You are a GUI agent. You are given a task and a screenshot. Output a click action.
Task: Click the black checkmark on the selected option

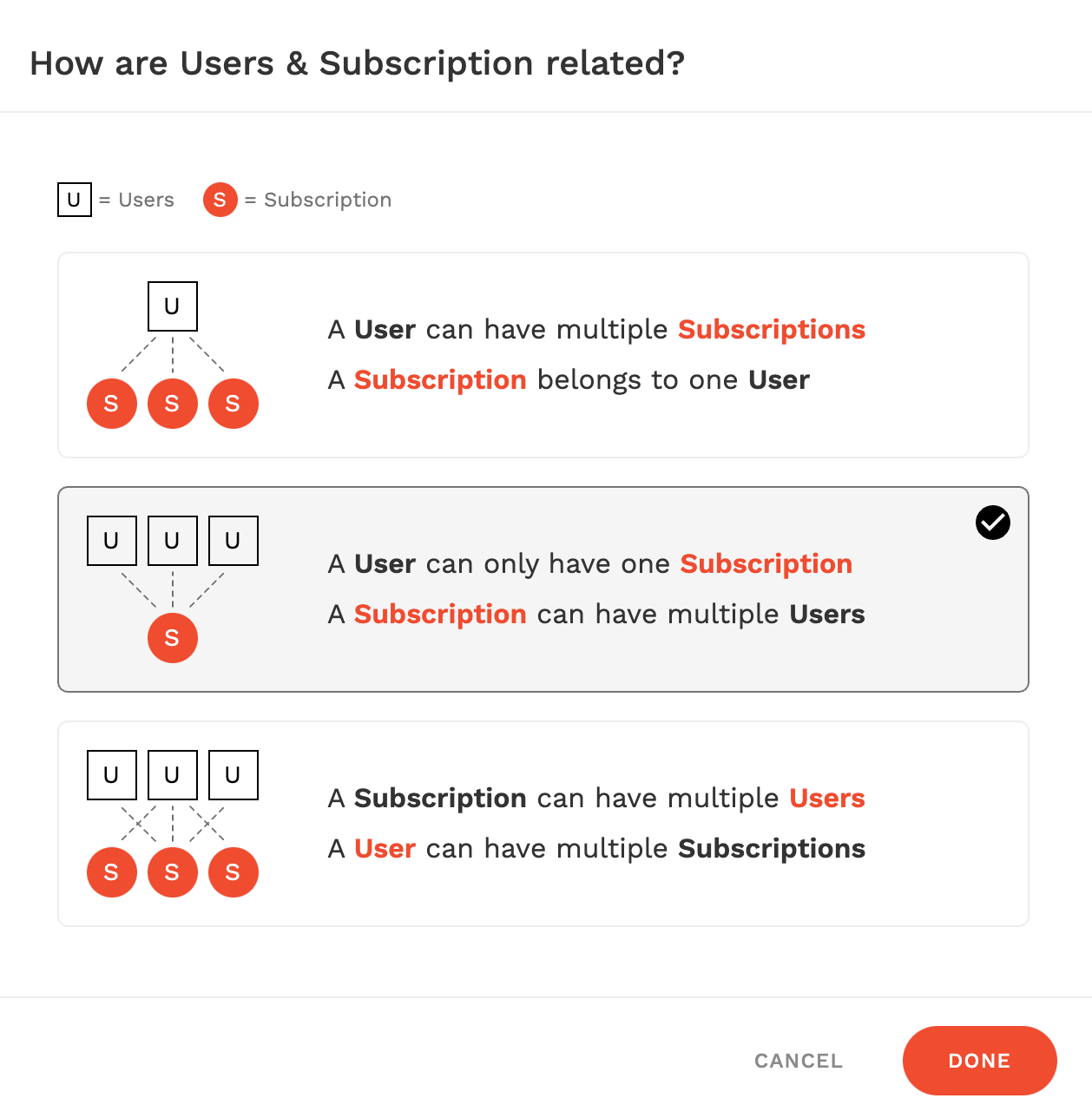pos(993,523)
